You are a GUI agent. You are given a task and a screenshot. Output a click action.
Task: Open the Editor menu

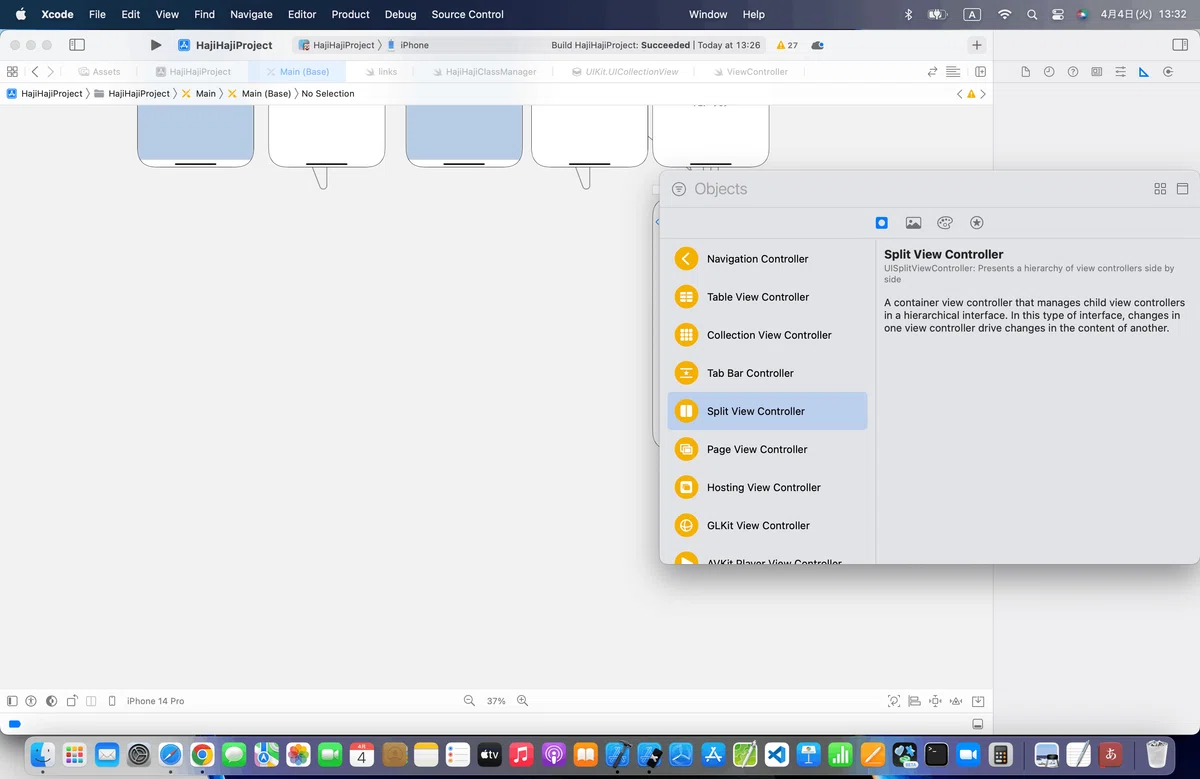(x=302, y=14)
